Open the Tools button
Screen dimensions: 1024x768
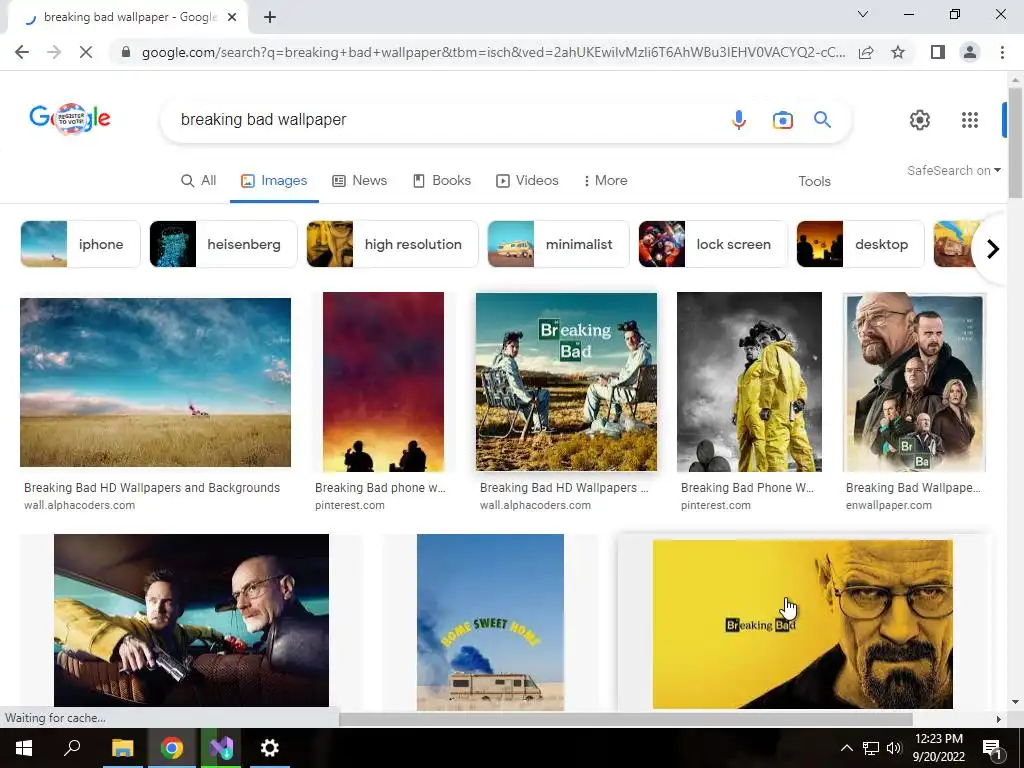(x=814, y=181)
